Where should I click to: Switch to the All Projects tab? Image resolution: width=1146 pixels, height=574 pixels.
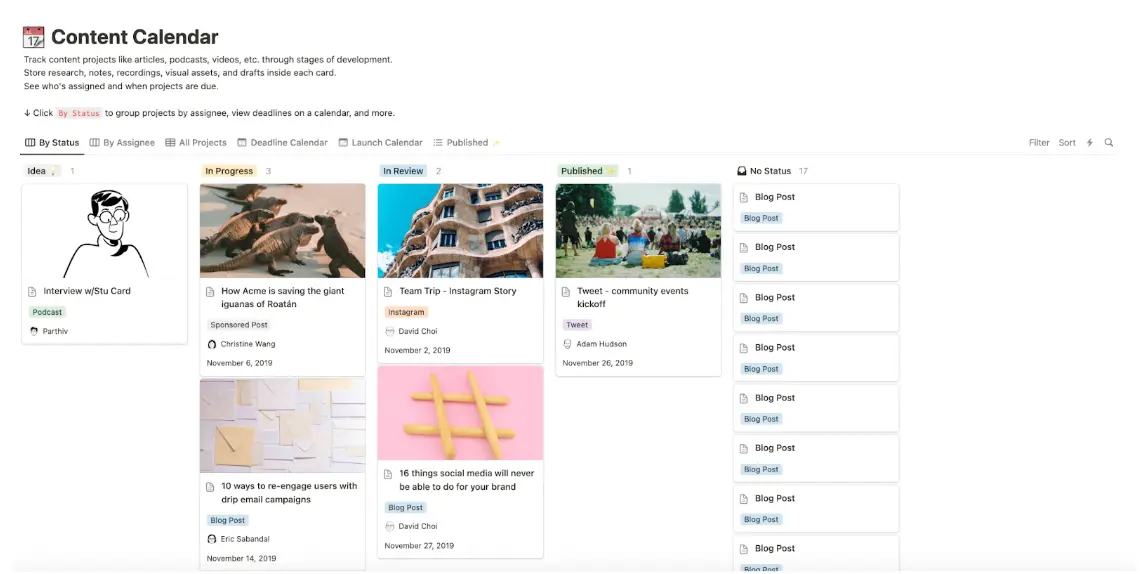coord(196,143)
